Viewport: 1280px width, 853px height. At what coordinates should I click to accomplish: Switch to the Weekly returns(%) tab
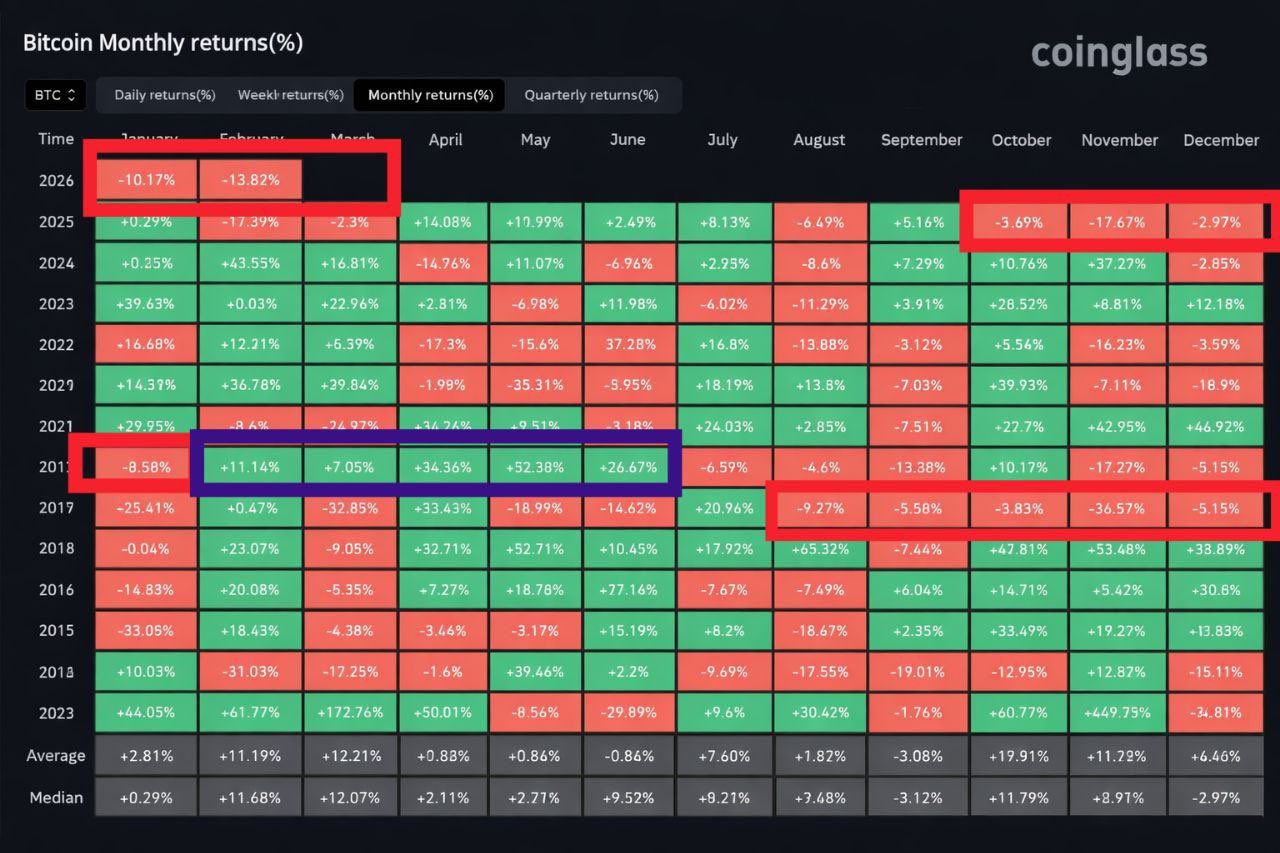290,95
